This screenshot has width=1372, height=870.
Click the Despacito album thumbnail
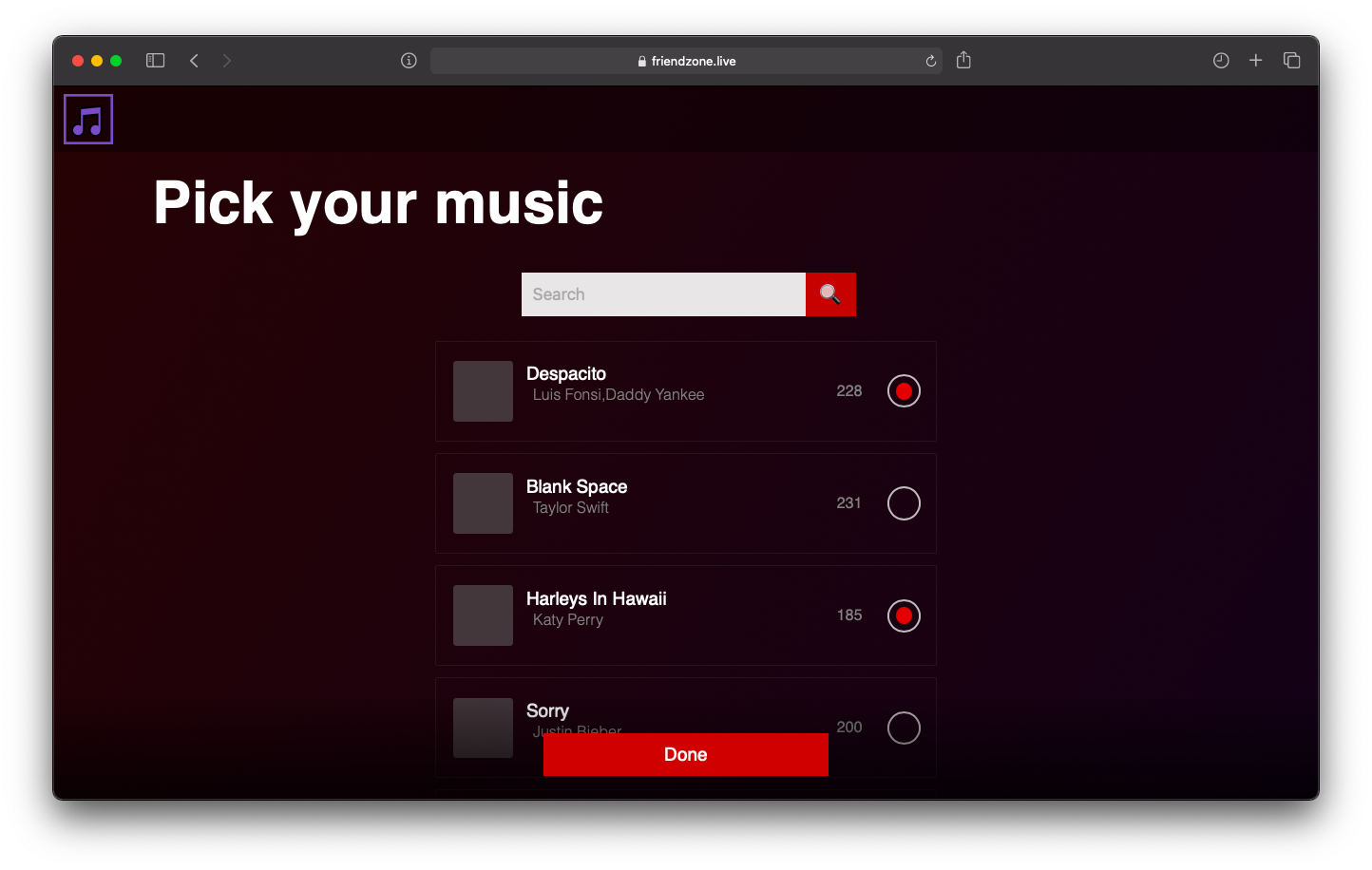[483, 391]
